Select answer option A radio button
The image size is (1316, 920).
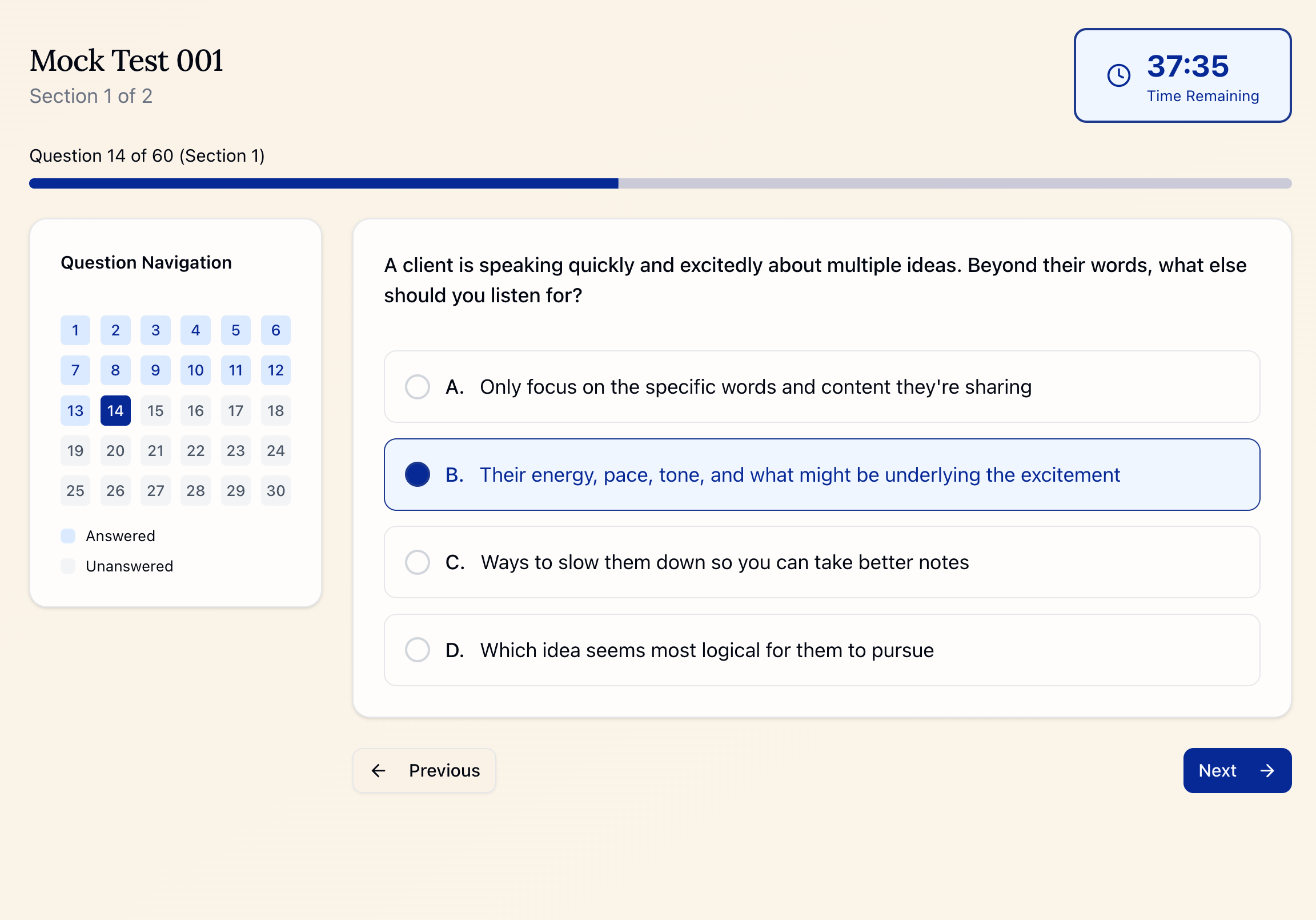pyautogui.click(x=418, y=387)
